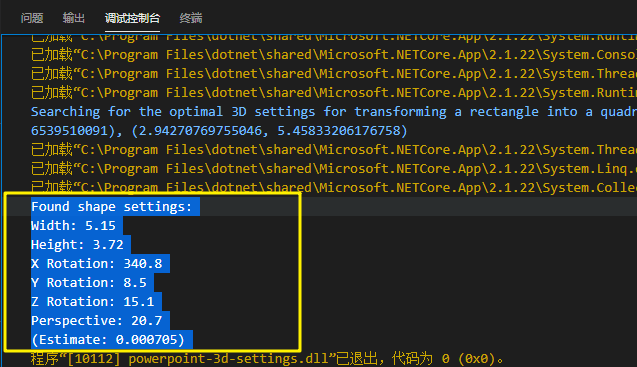This screenshot has width=637, height=367.
Task: Switch to the 终端 tab
Action: point(191,18)
